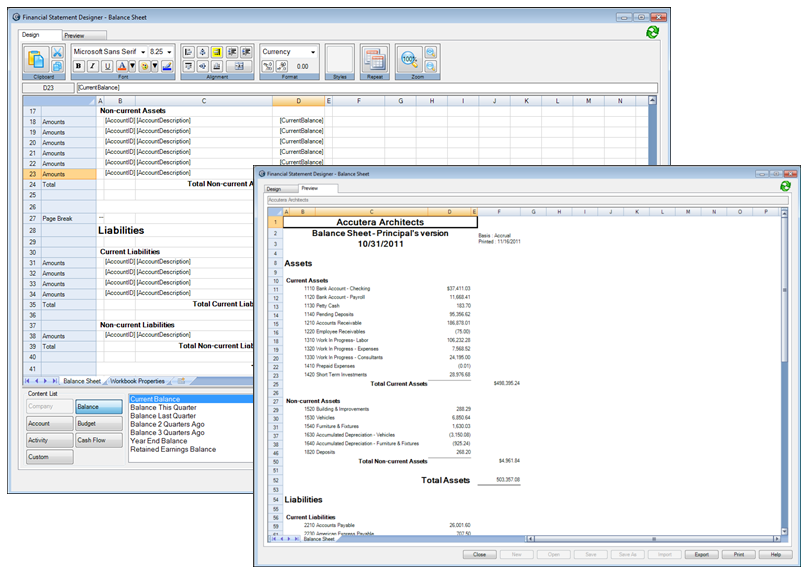Click the insert new sheet tab icon
The height and width of the screenshot is (575, 808).
tap(181, 381)
